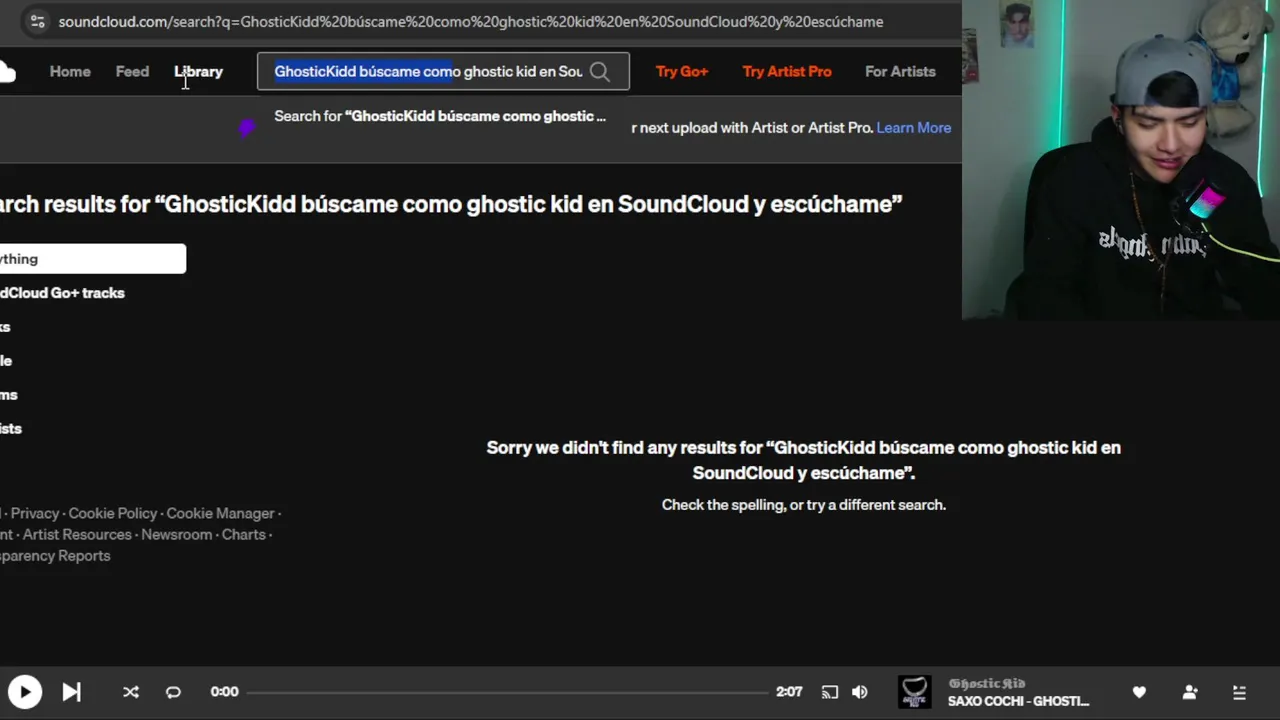
Task: Open the SAXO COCHI track title
Action: (1018, 701)
